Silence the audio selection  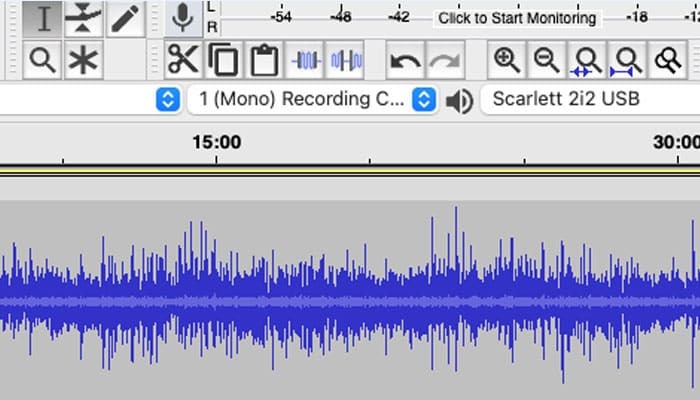[x=346, y=60]
